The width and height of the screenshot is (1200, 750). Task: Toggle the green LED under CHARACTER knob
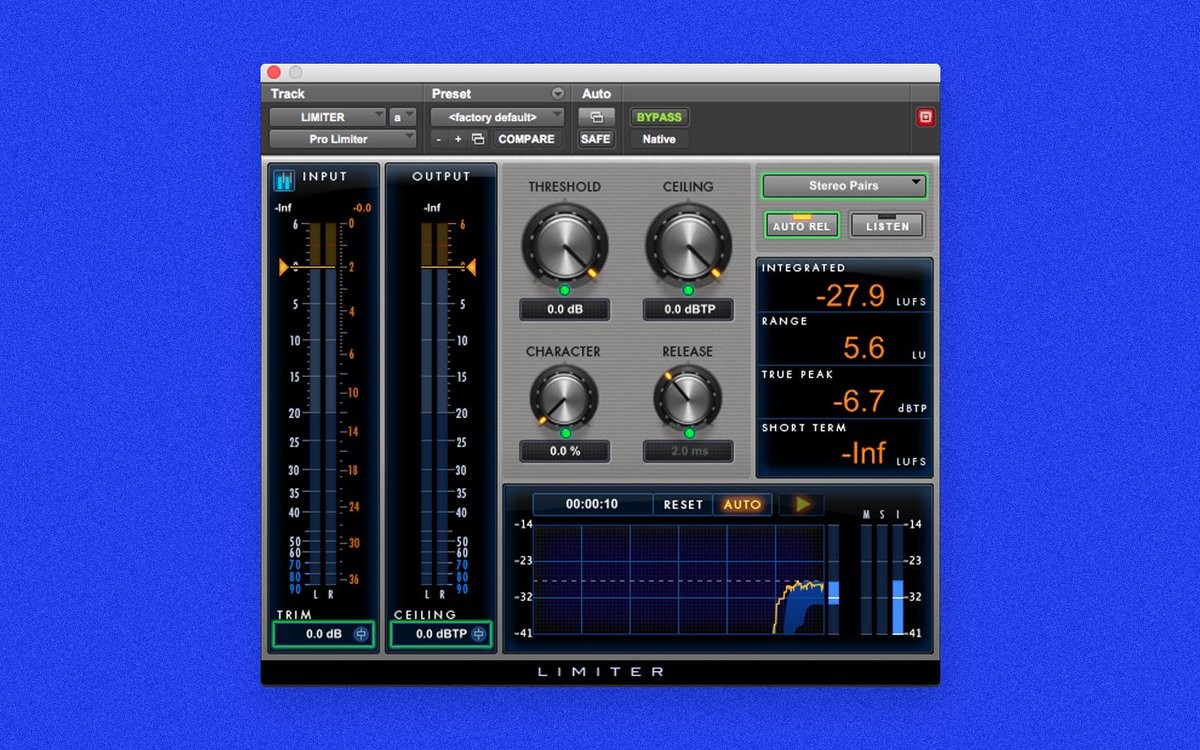click(x=565, y=433)
